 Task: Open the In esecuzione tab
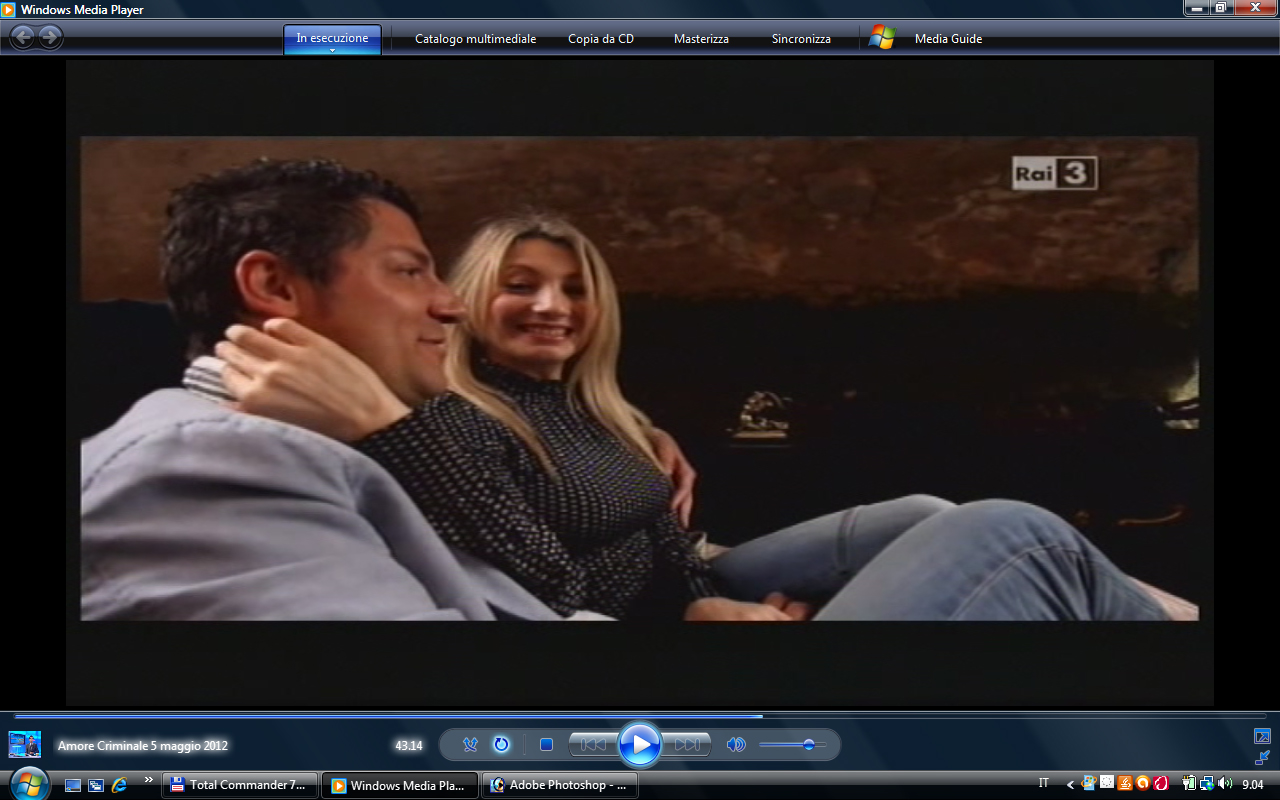[x=332, y=38]
